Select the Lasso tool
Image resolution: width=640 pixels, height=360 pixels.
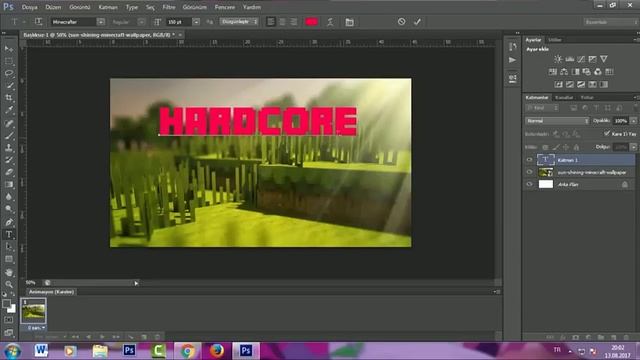(x=9, y=73)
